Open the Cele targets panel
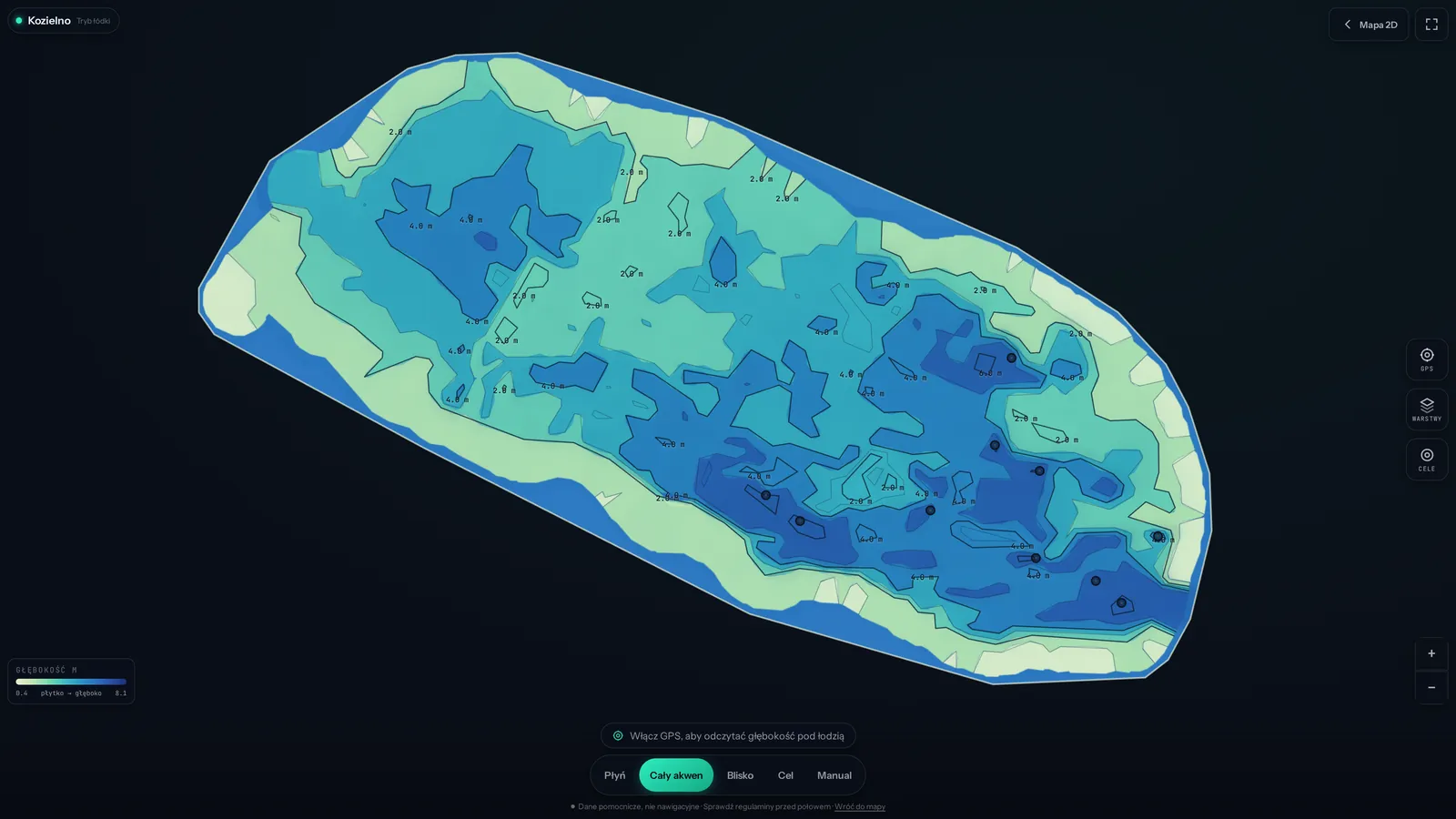The height and width of the screenshot is (819, 1456). click(x=1427, y=460)
